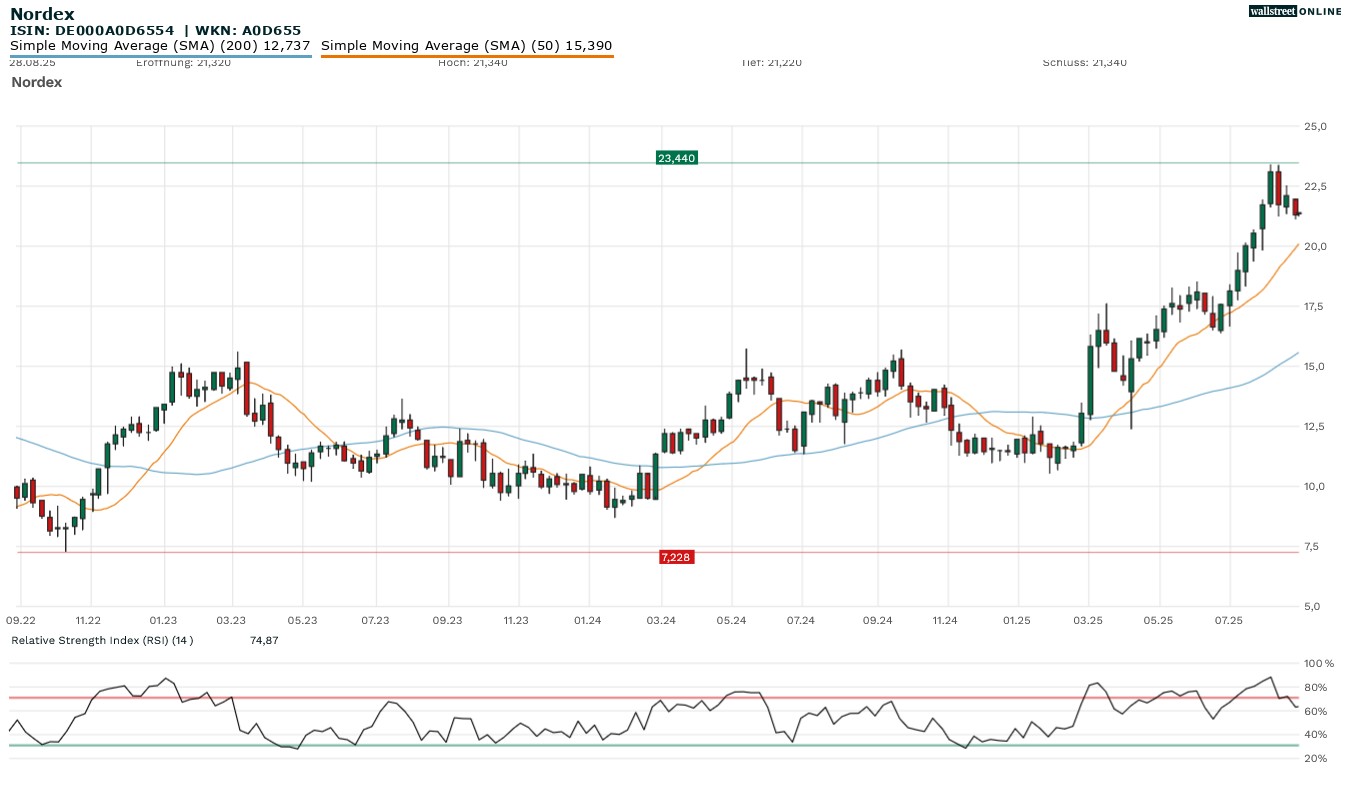Click Relative Strength Index (RSI) (14) label
This screenshot has width=1349, height=786.
tap(102, 640)
